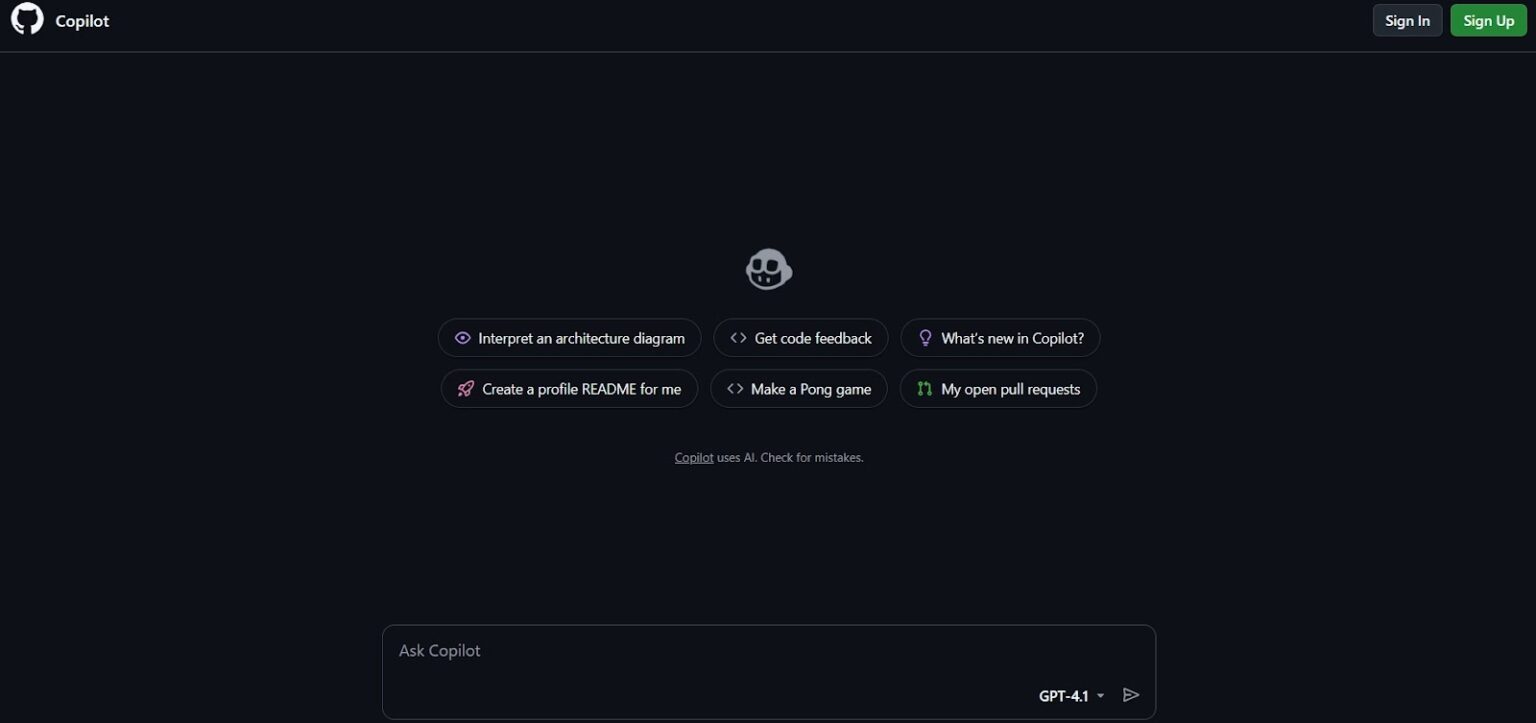Click the code icon beside Make a Pong game
Screen dimensions: 1536x723
[x=735, y=388]
